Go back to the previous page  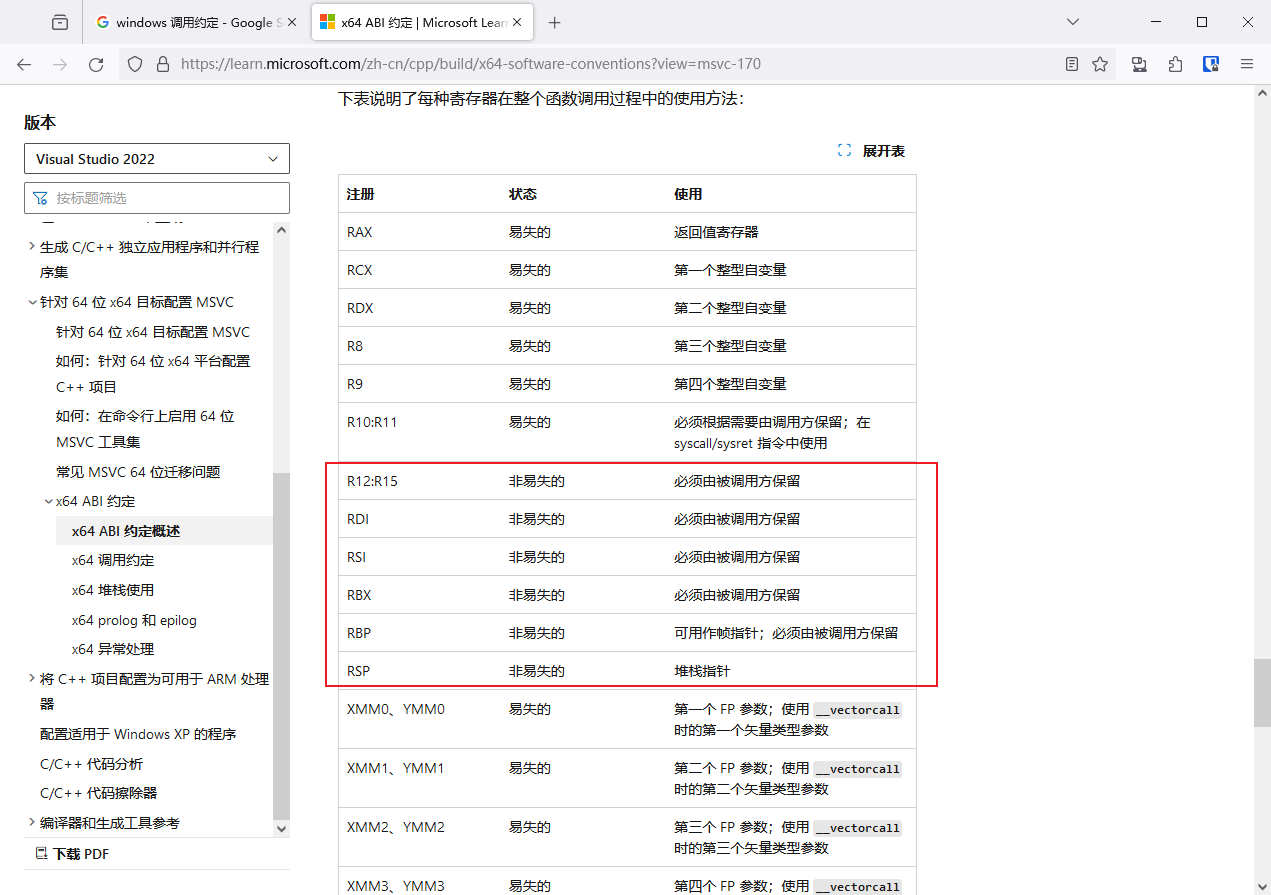tap(24, 64)
